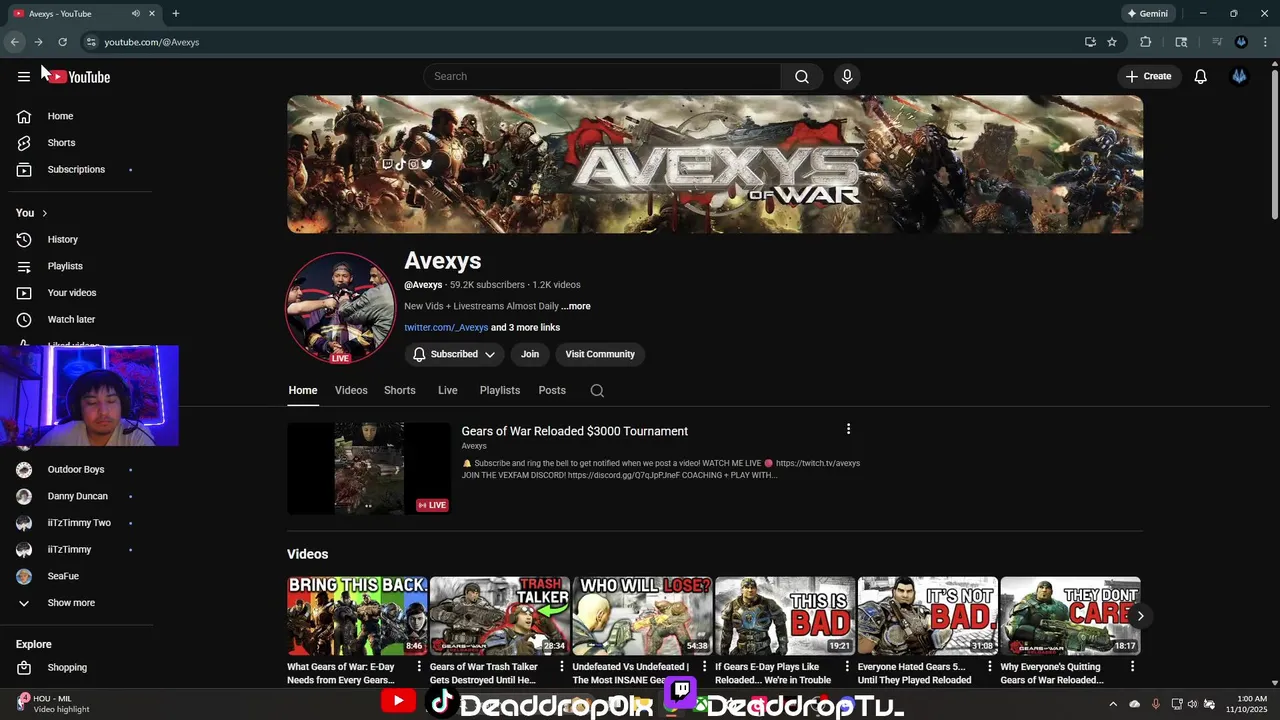Open the WHO WILL LOSE video thumbnail
The image size is (1280, 720).
(642, 616)
